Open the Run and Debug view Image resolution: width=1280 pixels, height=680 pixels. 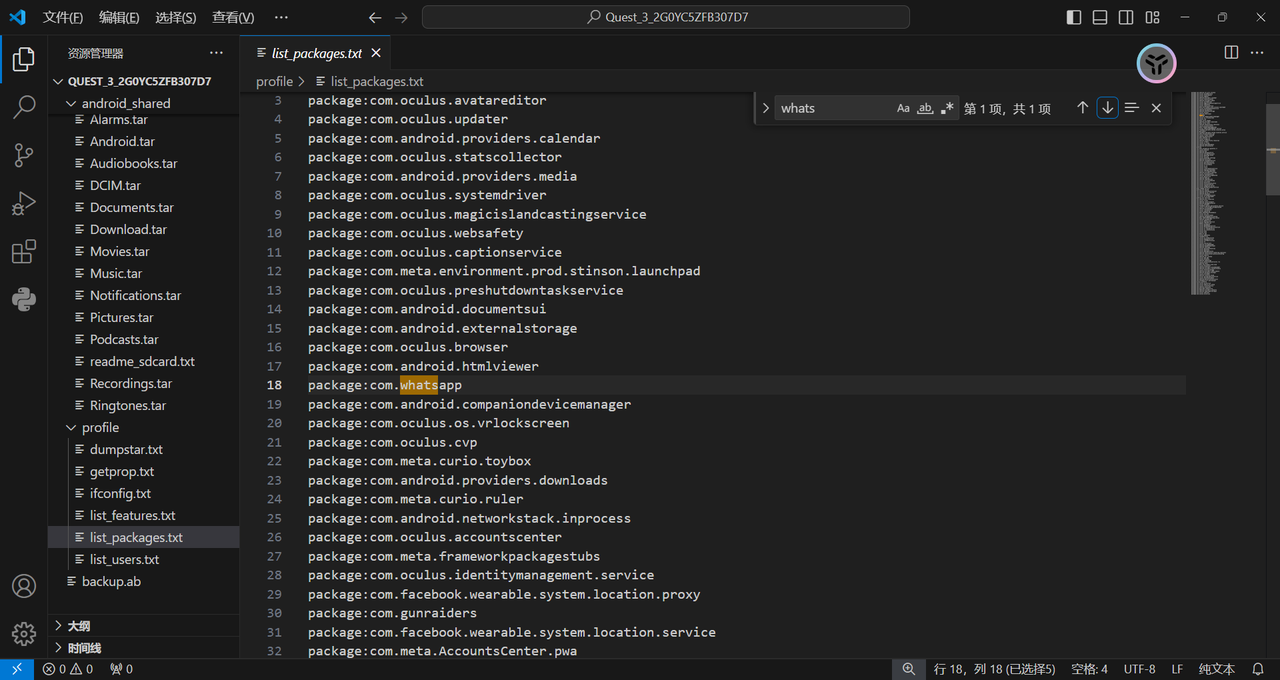24,203
